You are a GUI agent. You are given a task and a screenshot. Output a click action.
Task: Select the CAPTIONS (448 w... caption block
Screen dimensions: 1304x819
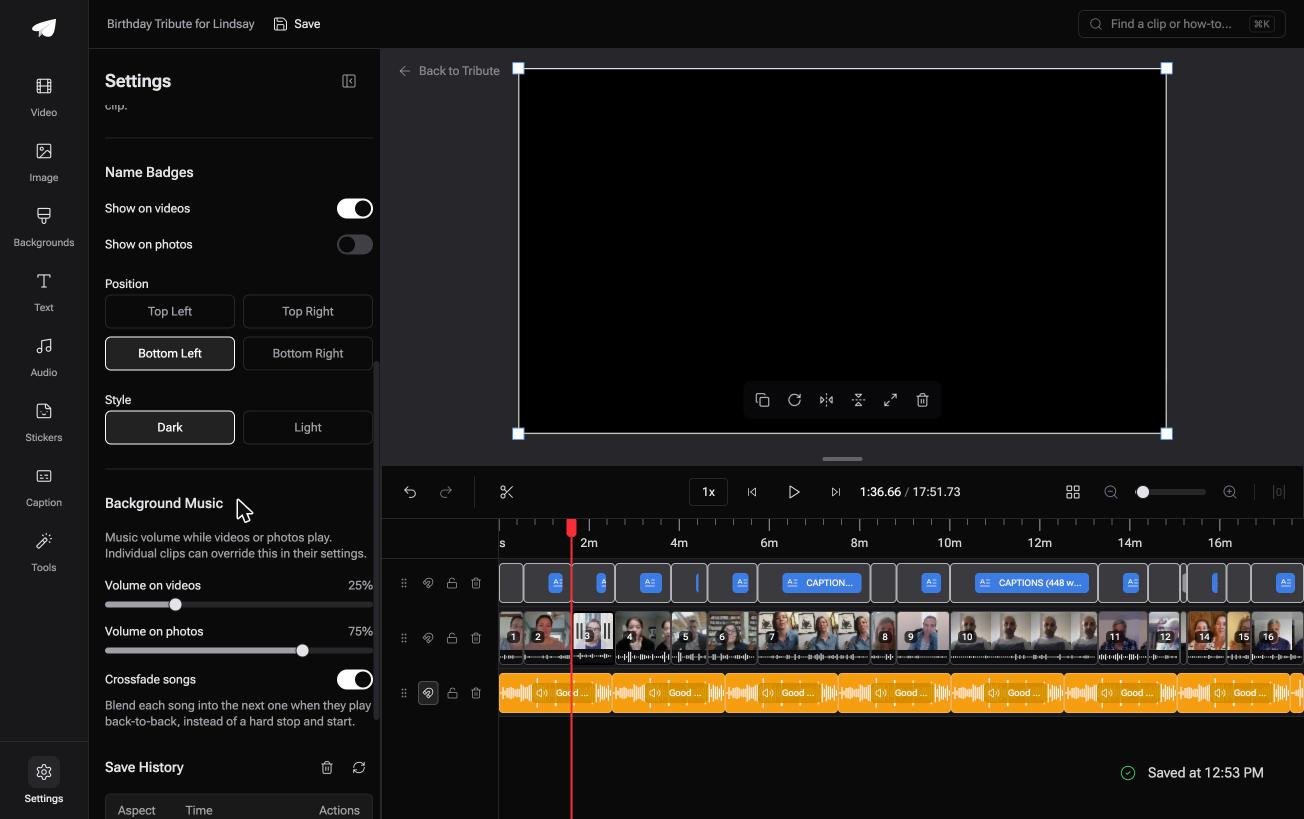(1031, 583)
